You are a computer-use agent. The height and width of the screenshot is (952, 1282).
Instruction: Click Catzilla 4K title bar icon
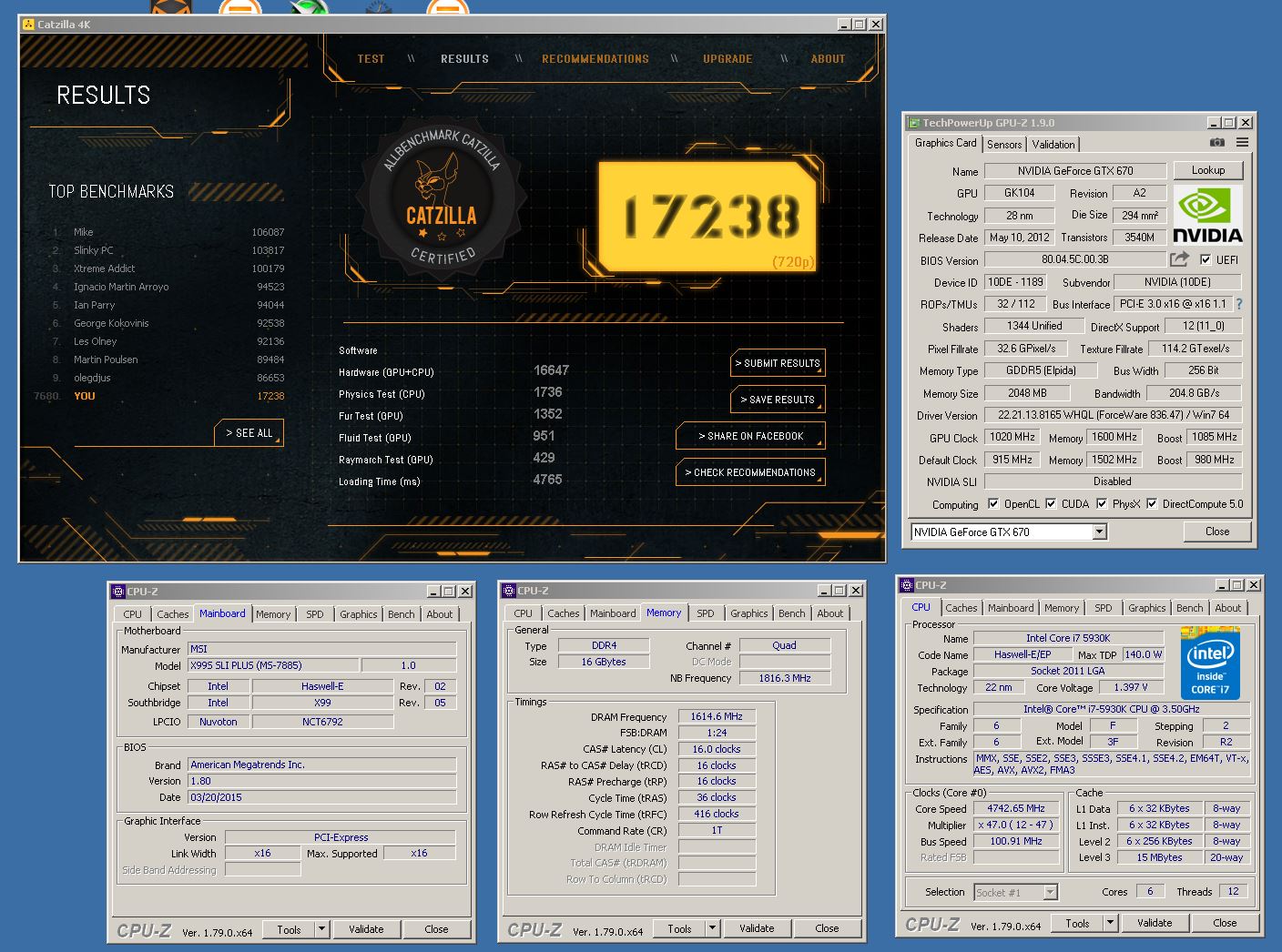(28, 25)
